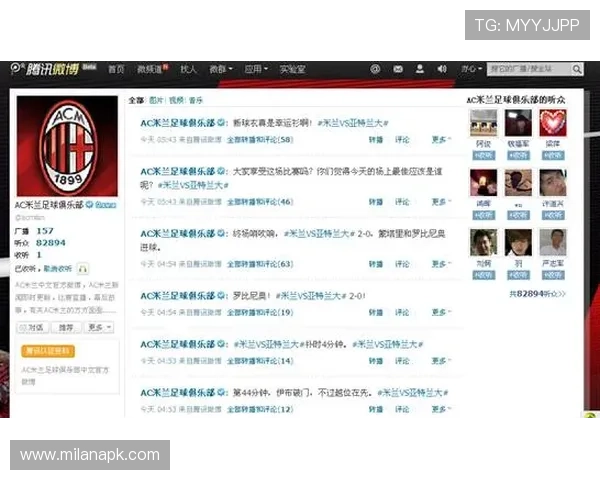Click 转播 on the post with 12 comments
Viewport: 600px width, 480px height.
(376, 409)
